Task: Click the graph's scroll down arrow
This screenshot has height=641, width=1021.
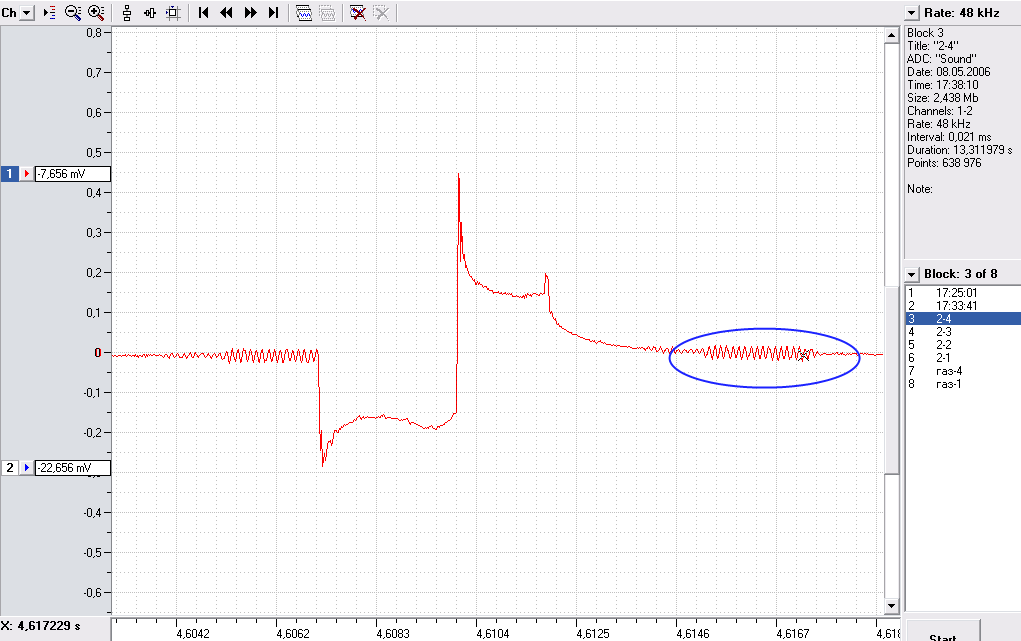Action: click(891, 606)
